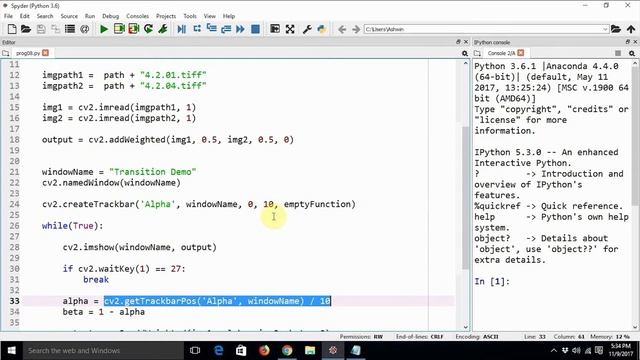The image size is (640, 360).
Task: Close the Editor pane
Action: 466,42
